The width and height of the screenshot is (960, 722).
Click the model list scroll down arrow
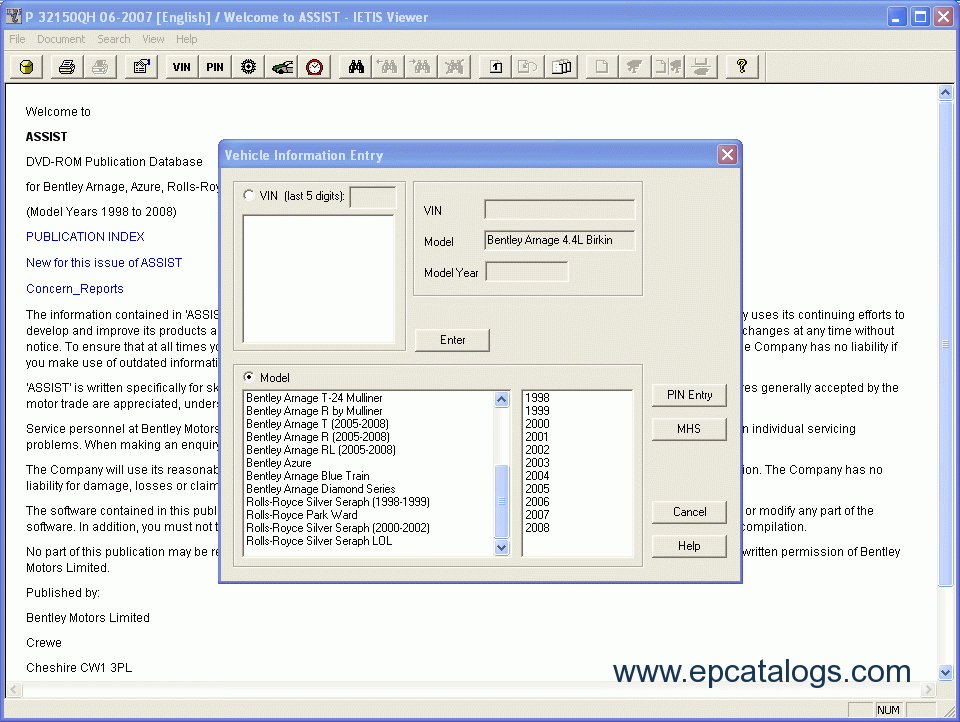tap(501, 547)
